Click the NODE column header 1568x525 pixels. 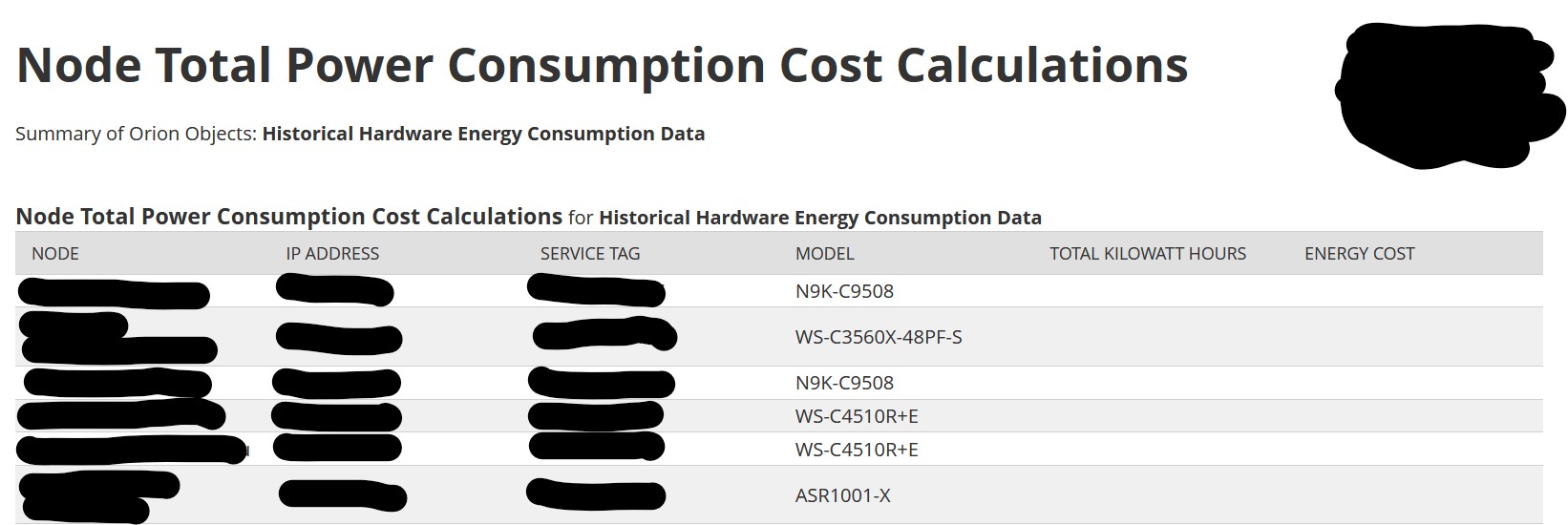[x=55, y=254]
